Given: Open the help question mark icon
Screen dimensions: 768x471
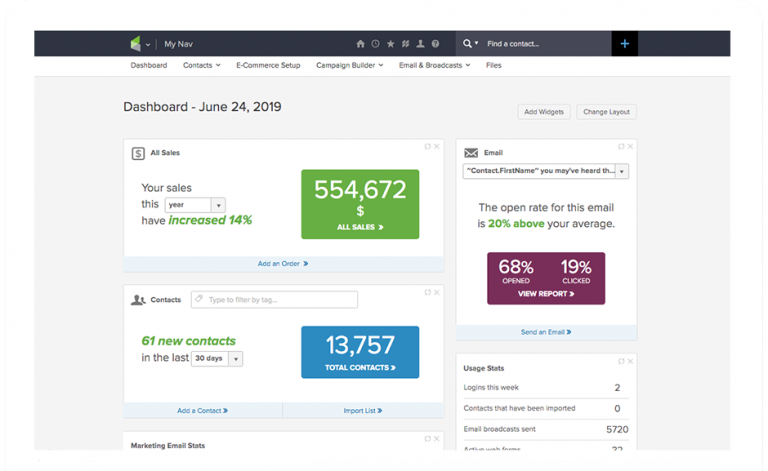Looking at the screenshot, I should 435,44.
